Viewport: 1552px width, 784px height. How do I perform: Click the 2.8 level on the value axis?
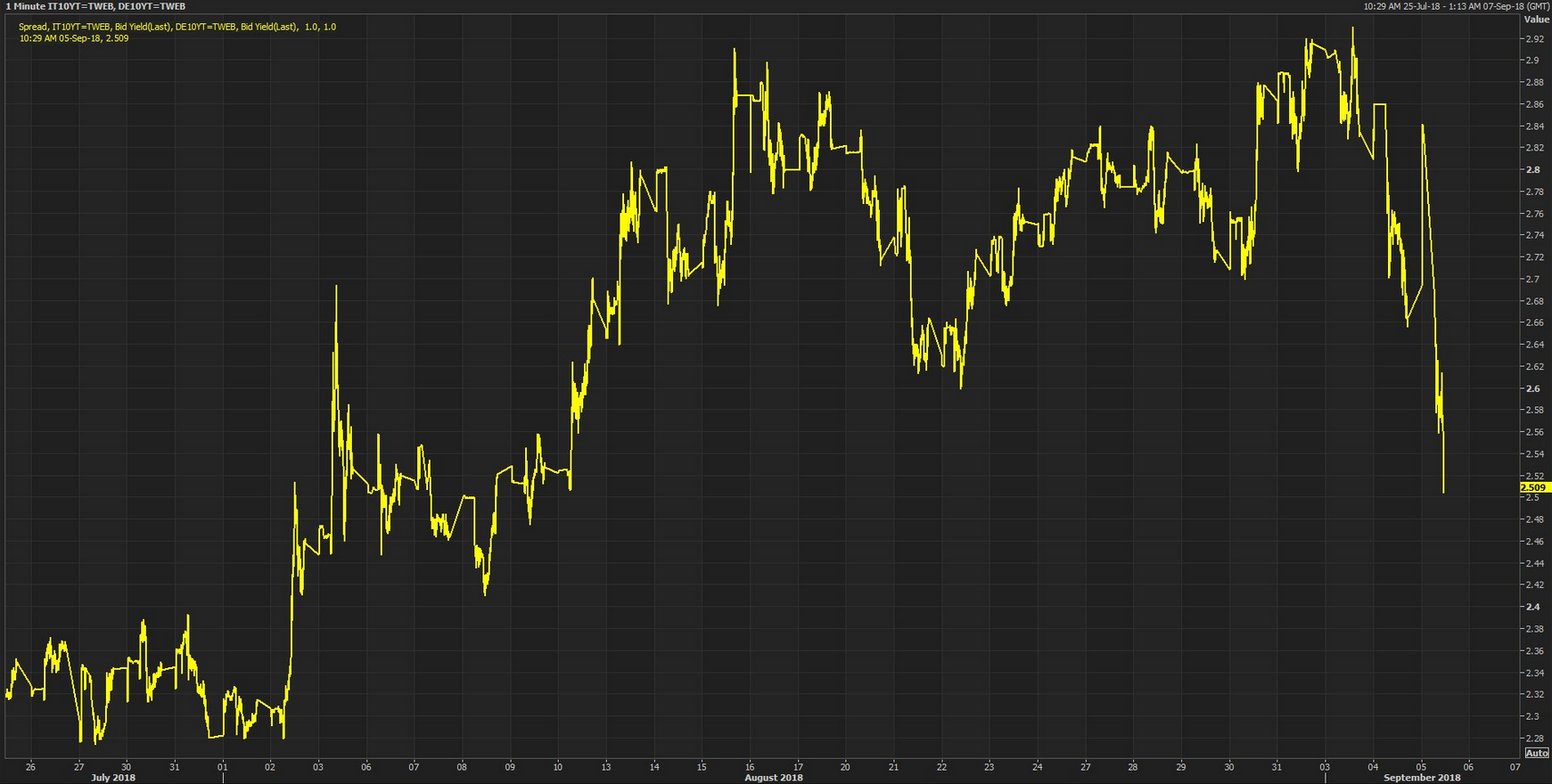tap(1532, 169)
